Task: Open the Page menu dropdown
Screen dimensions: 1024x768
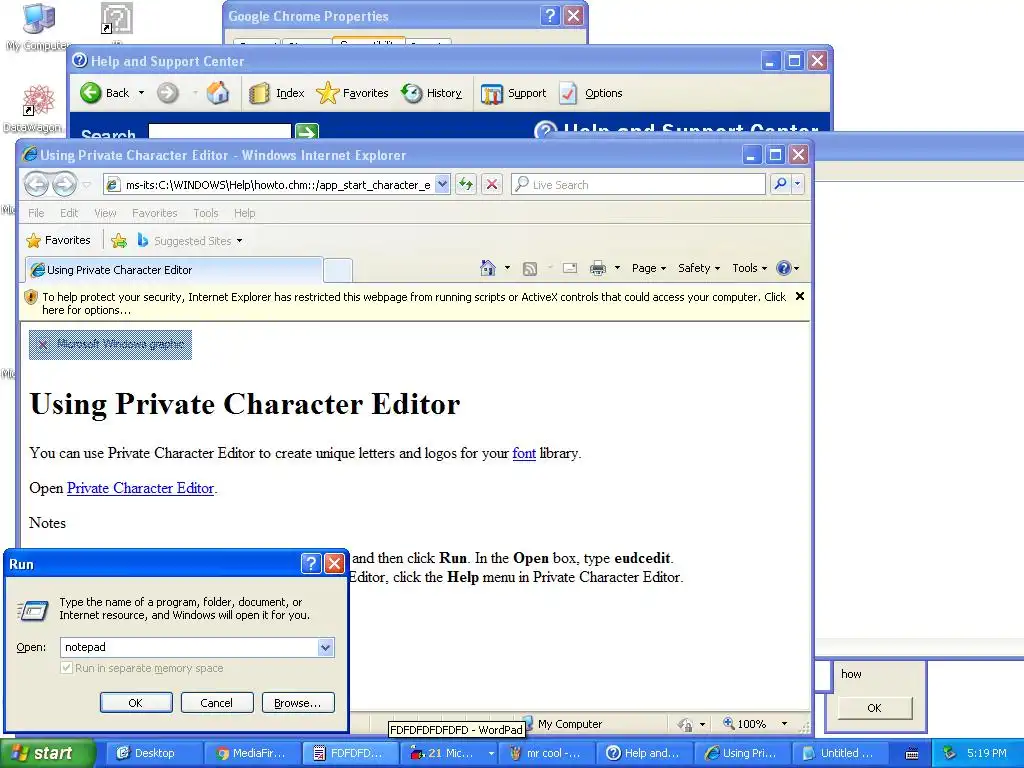Action: (648, 268)
